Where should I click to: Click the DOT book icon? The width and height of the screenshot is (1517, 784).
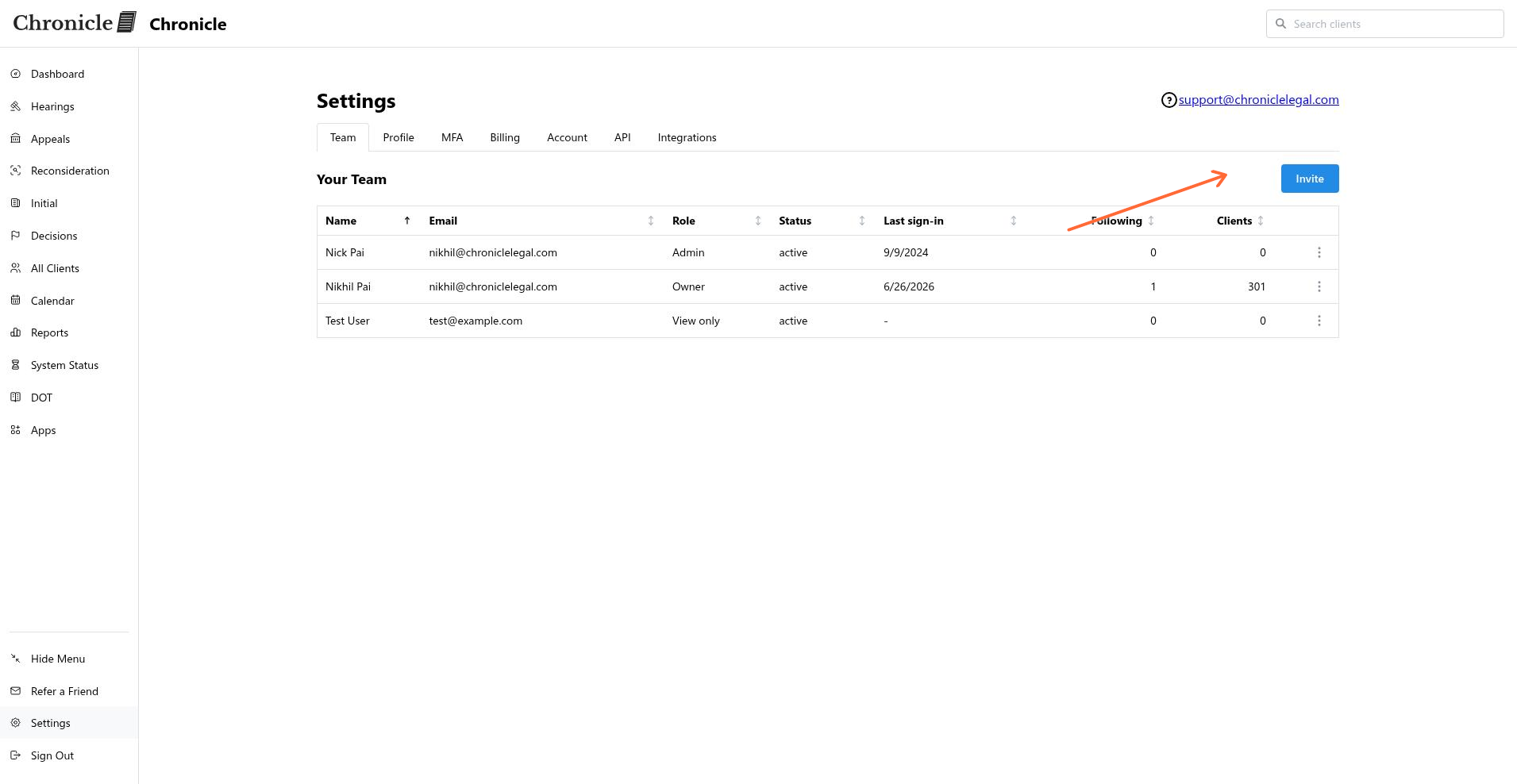point(15,398)
